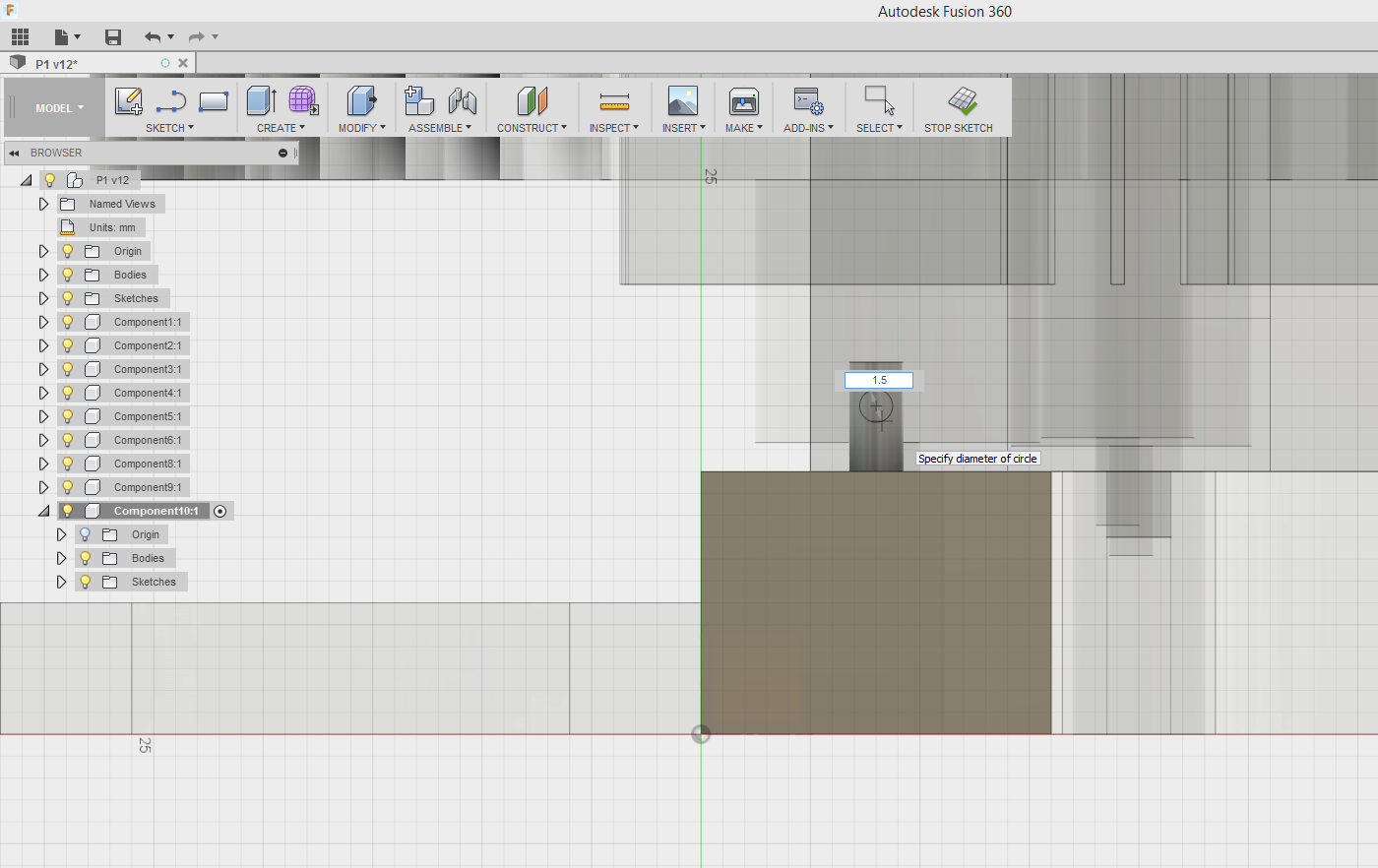Click the construction plane icon
Image resolution: width=1378 pixels, height=868 pixels.
[x=532, y=100]
